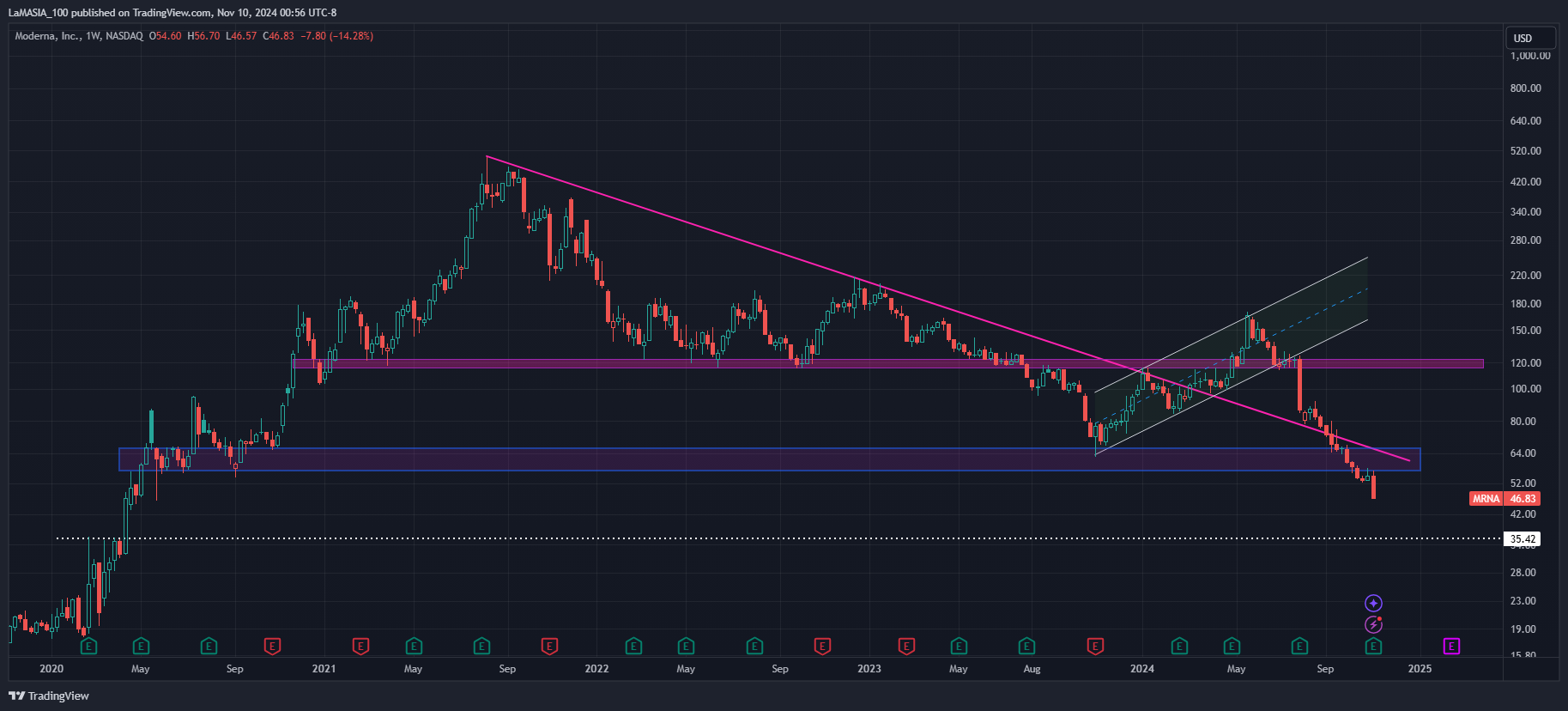Image resolution: width=1568 pixels, height=711 pixels.
Task: Click the 2021 label on time axis
Action: click(x=324, y=669)
